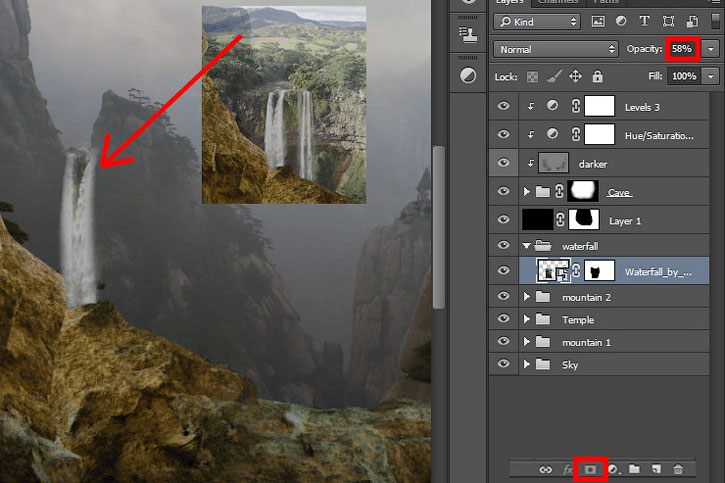725x483 pixels.
Task: Open the Adjustments panel icon
Action: (x=468, y=75)
